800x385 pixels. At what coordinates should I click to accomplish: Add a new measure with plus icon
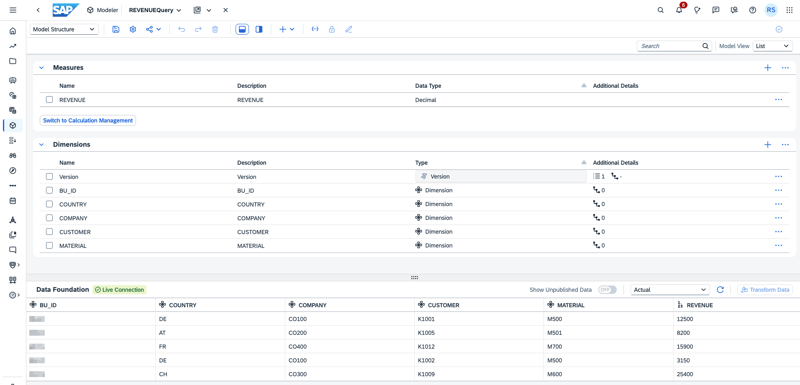(x=767, y=67)
